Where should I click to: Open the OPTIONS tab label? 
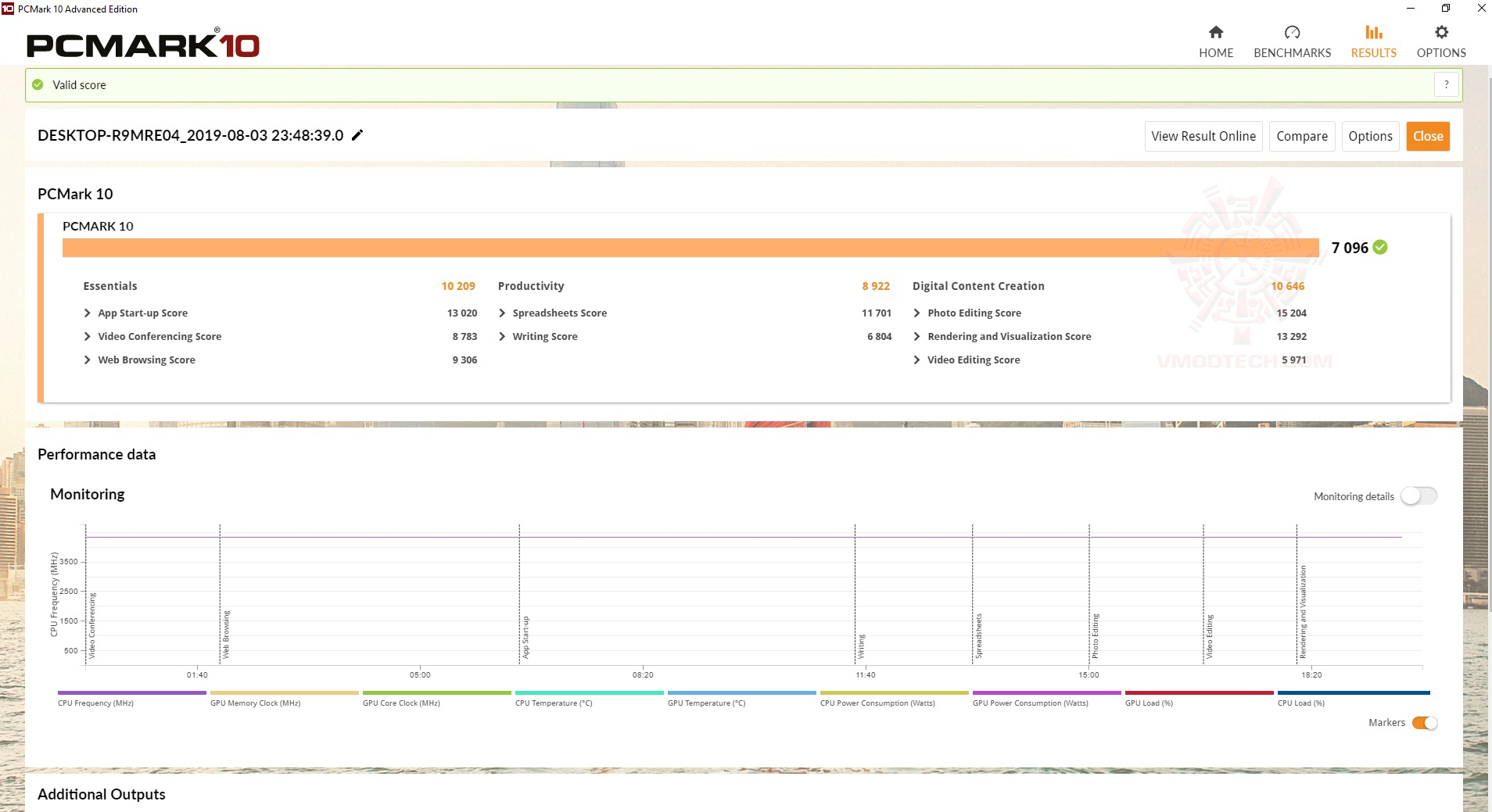pos(1441,53)
